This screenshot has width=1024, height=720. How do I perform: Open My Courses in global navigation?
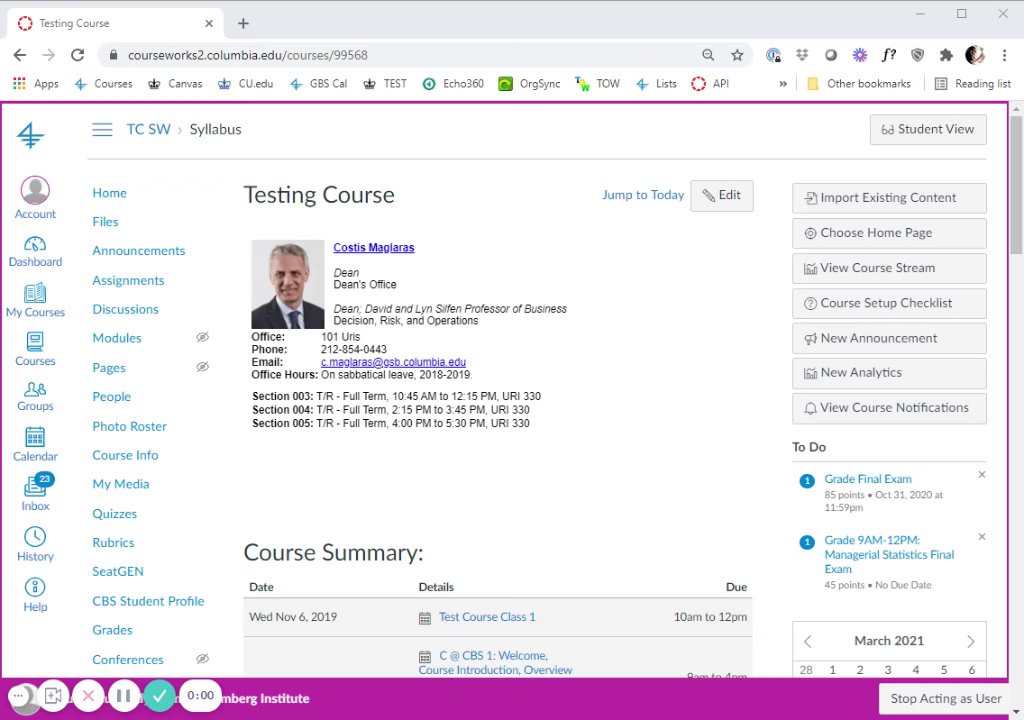pyautogui.click(x=35, y=301)
